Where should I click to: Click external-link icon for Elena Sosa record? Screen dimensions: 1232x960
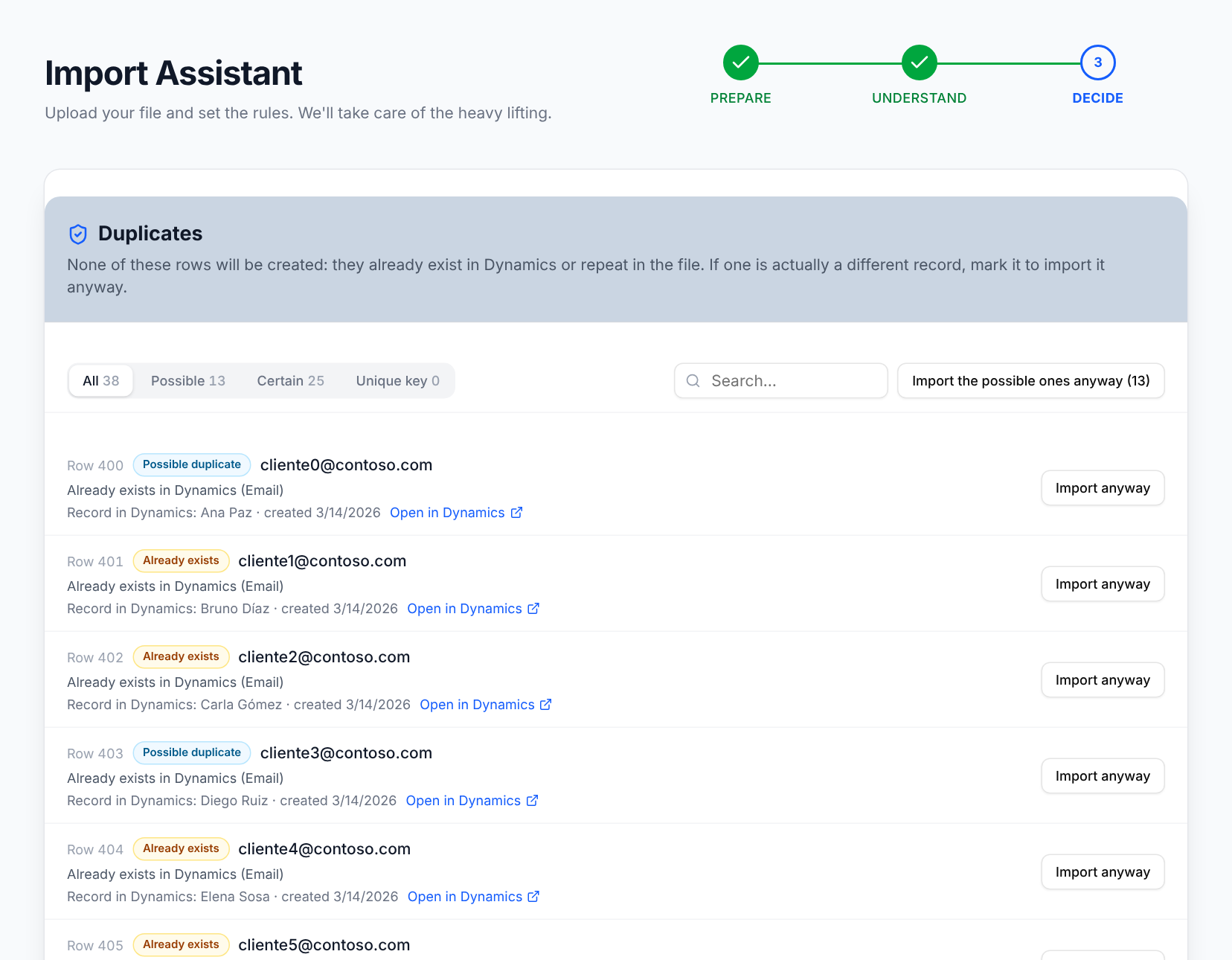point(533,897)
